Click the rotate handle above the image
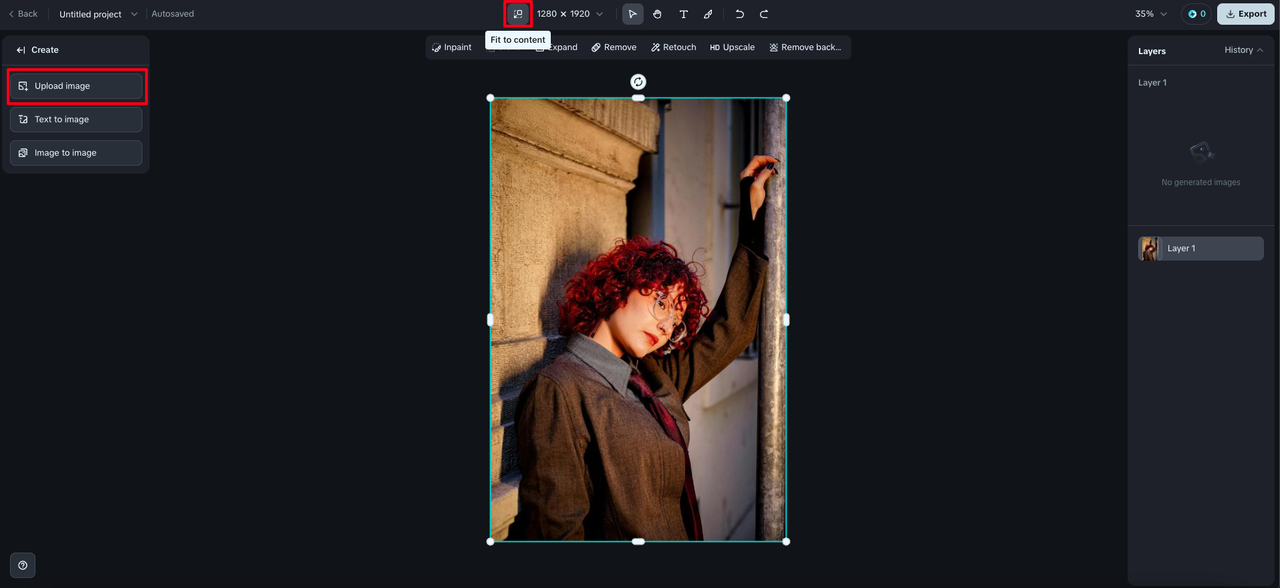The height and width of the screenshot is (588, 1280). coord(638,82)
